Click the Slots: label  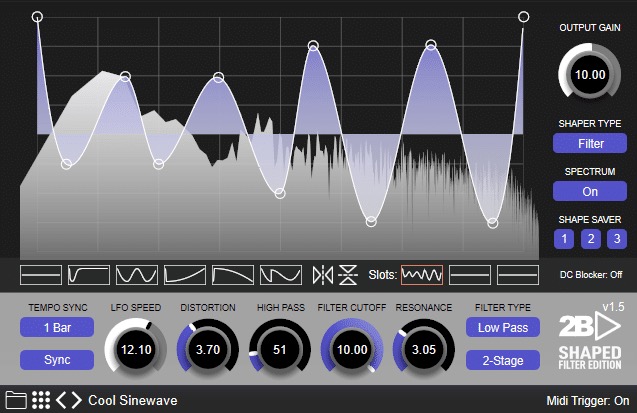pyautogui.click(x=382, y=275)
